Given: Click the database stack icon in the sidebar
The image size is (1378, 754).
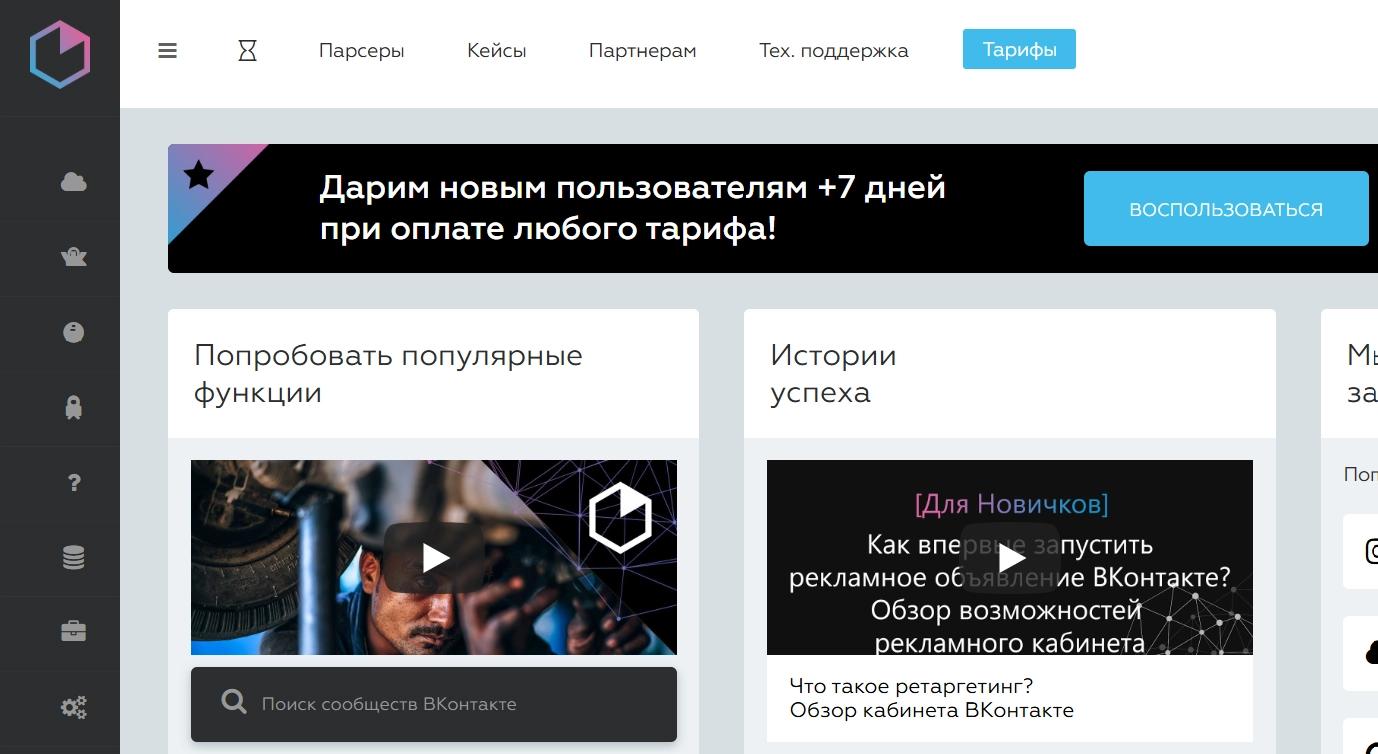Looking at the screenshot, I should [x=73, y=557].
